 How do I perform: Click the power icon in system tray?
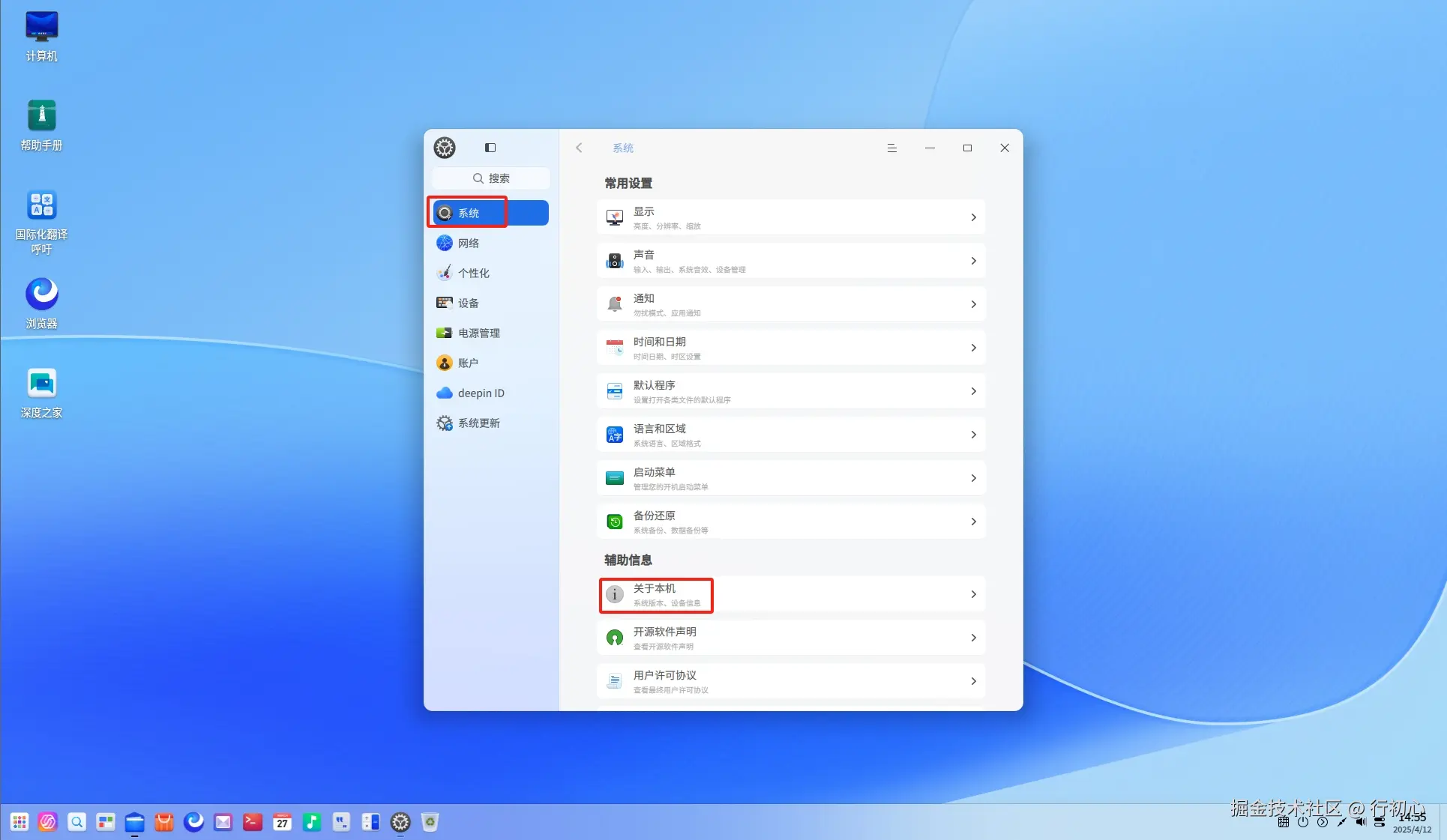1303,821
